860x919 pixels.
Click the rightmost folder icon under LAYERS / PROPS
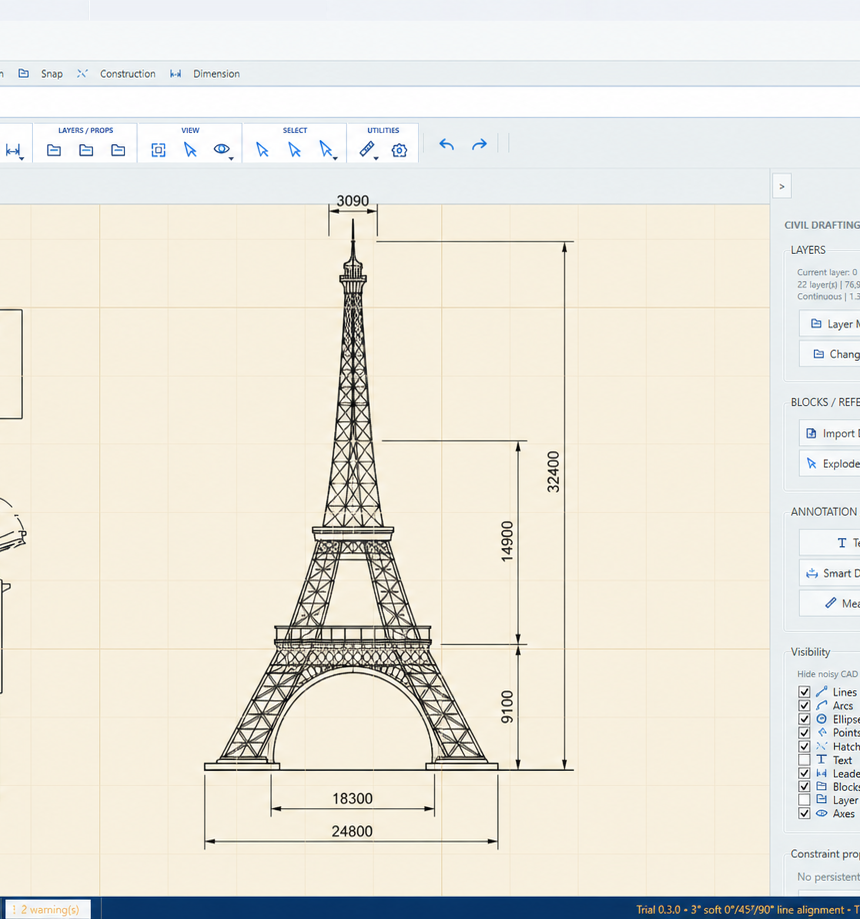[x=118, y=150]
